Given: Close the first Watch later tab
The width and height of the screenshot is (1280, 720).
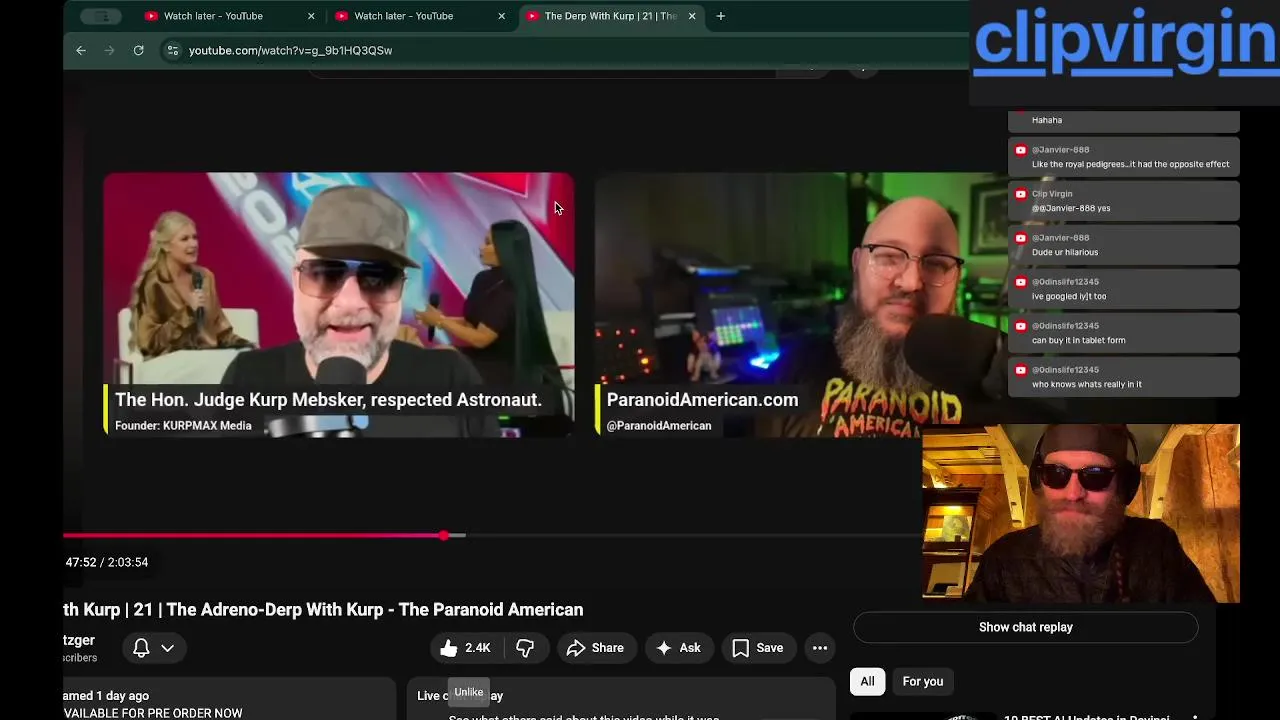Looking at the screenshot, I should click(x=311, y=16).
